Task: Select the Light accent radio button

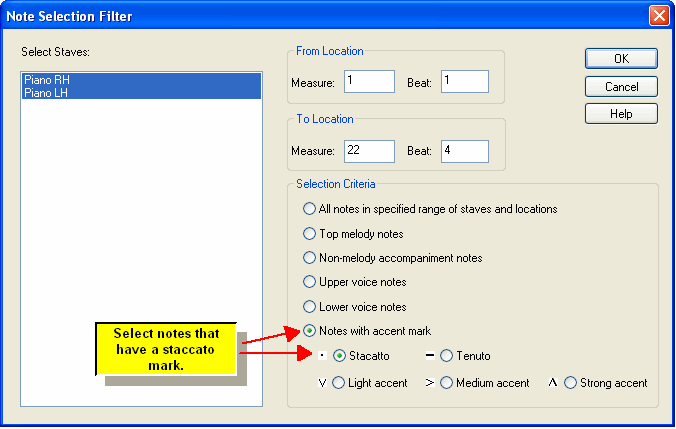Action: [339, 382]
